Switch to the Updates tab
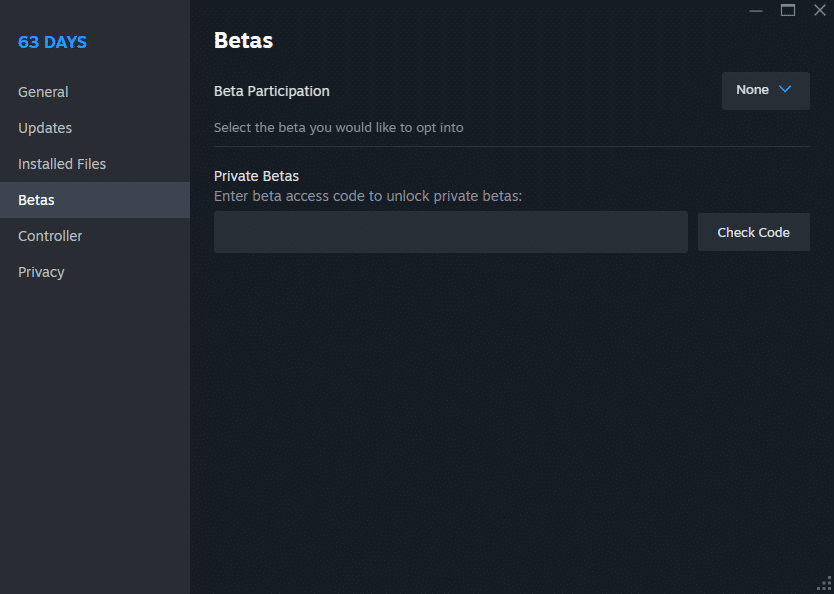 (x=95, y=128)
